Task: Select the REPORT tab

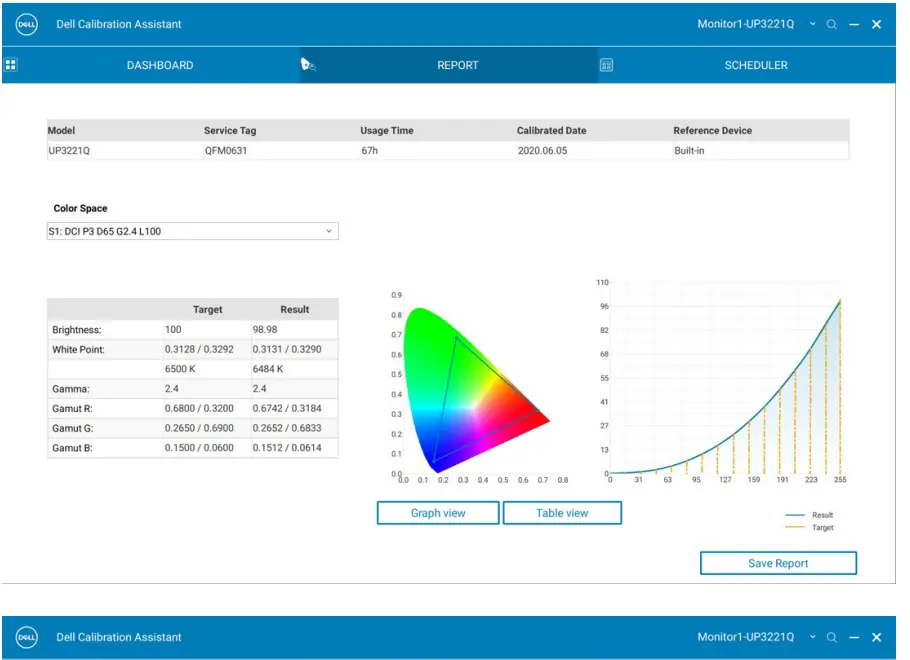Action: pyautogui.click(x=458, y=65)
